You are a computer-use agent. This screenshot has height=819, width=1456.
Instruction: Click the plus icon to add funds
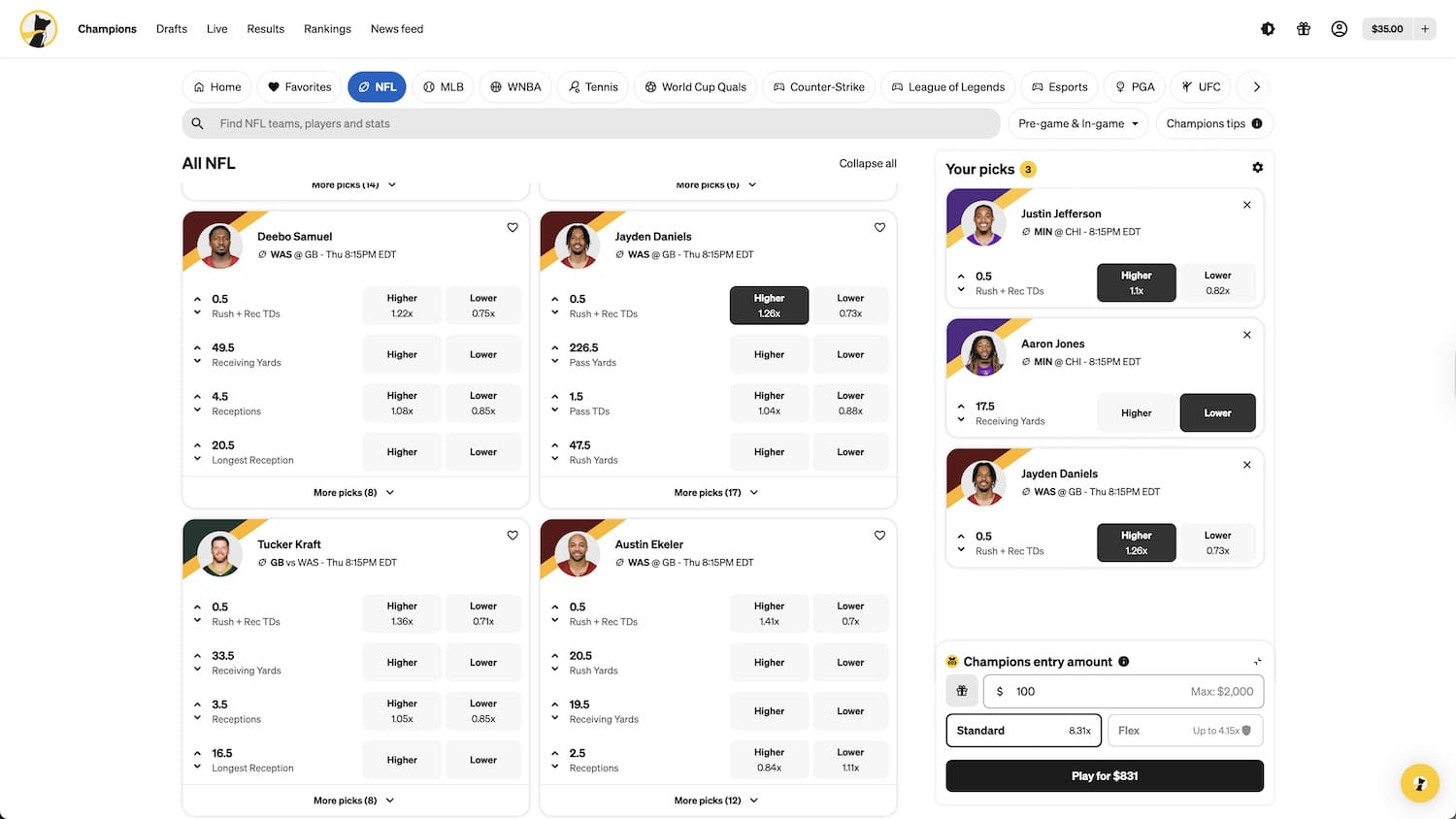[x=1425, y=29]
